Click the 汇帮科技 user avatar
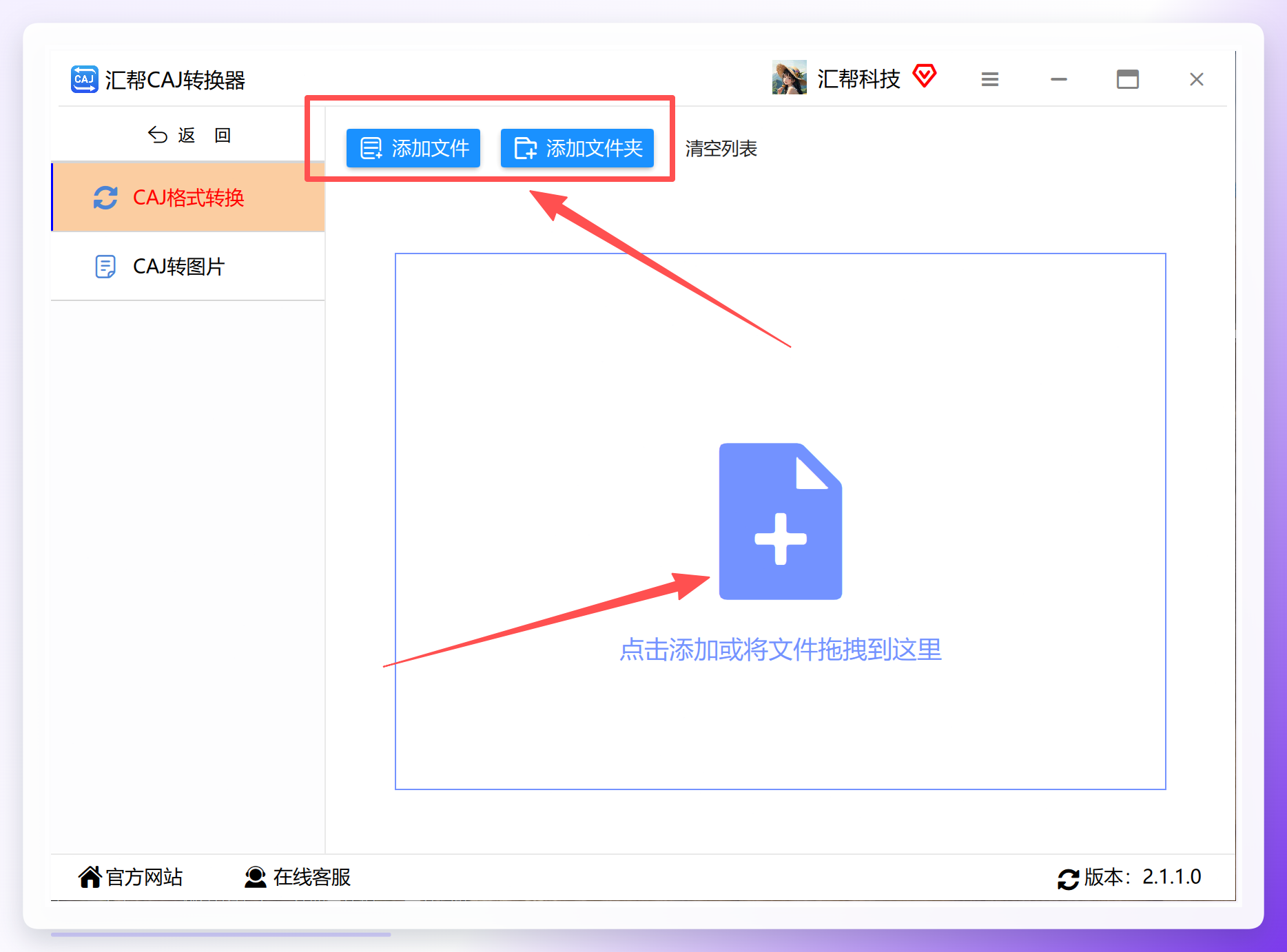The image size is (1287, 952). pyautogui.click(x=789, y=77)
